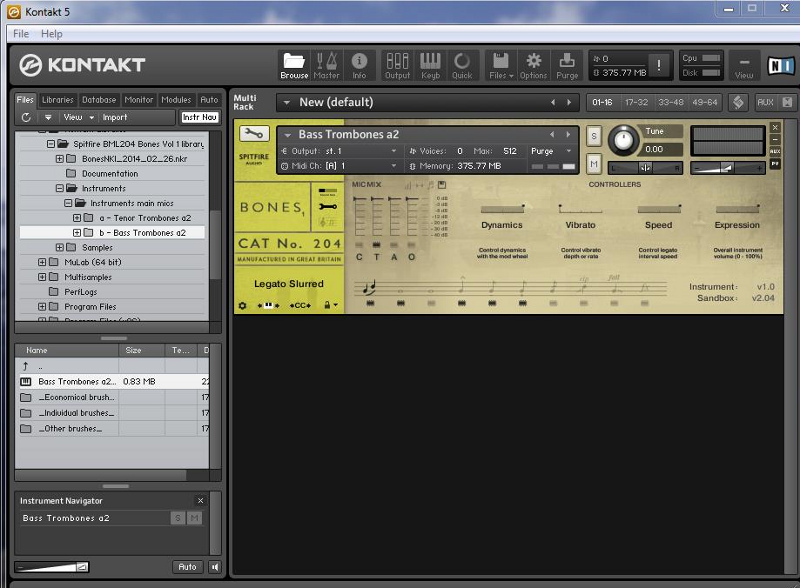Open the Master editor panel

327,65
